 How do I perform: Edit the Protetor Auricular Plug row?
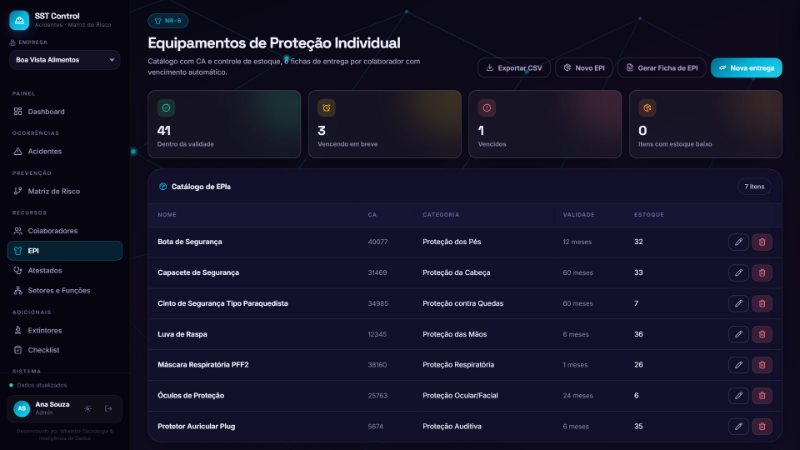click(738, 426)
